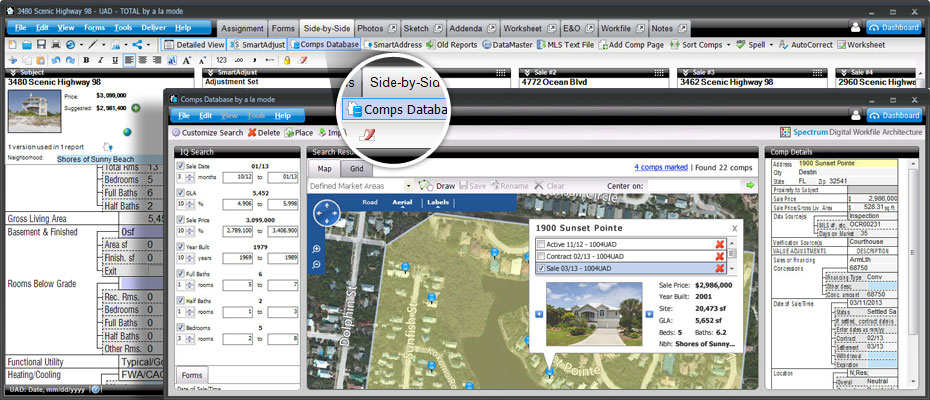
Task: Click the AutoCorrect tool
Action: [x=805, y=45]
